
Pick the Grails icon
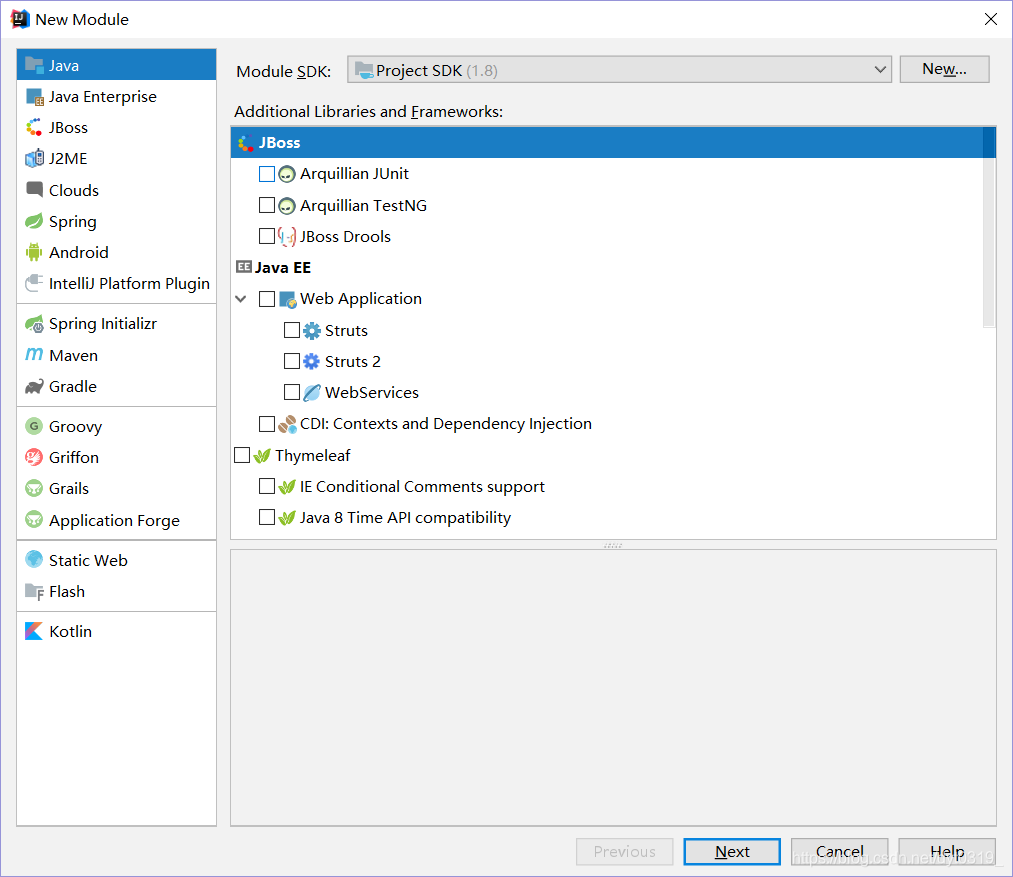tap(34, 489)
